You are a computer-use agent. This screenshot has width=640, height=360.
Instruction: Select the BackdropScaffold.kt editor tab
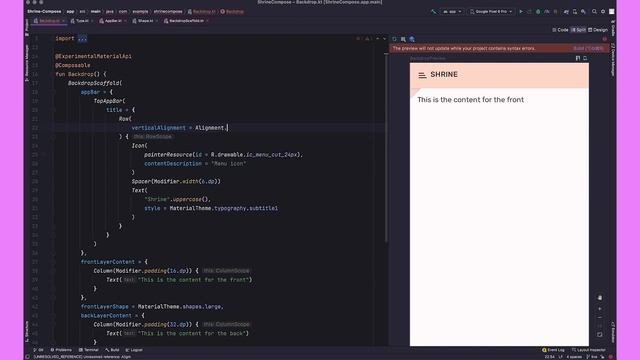[186, 21]
